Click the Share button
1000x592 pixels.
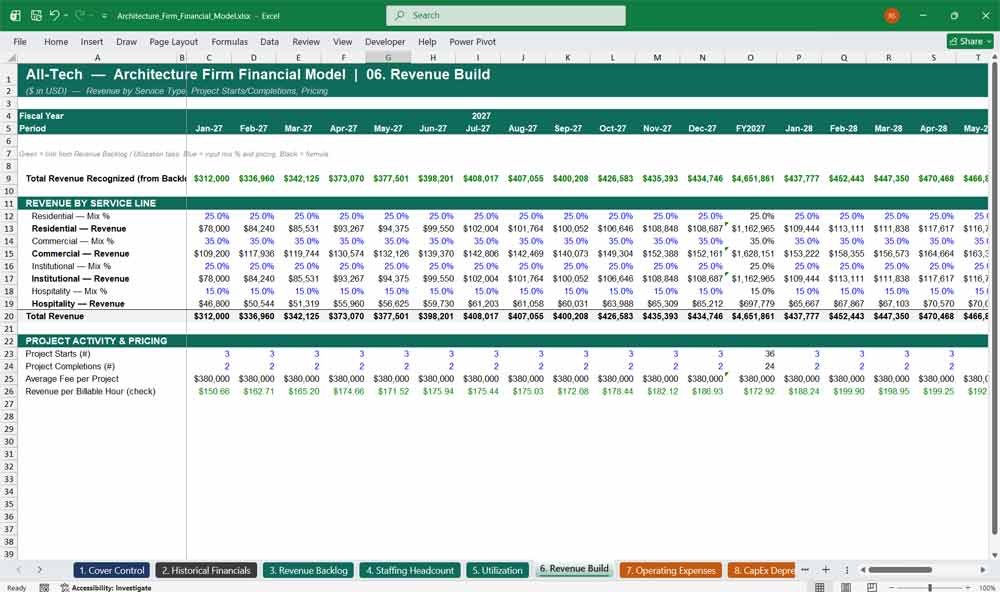click(x=970, y=41)
